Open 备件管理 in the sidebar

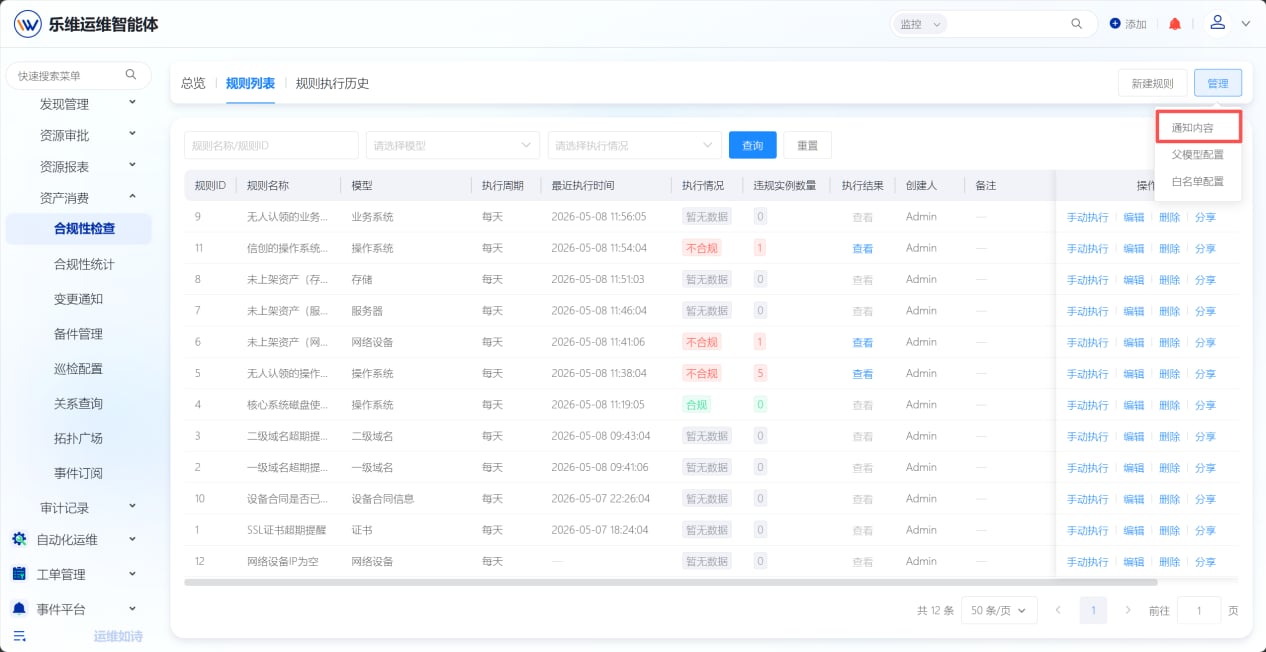pyautogui.click(x=78, y=334)
